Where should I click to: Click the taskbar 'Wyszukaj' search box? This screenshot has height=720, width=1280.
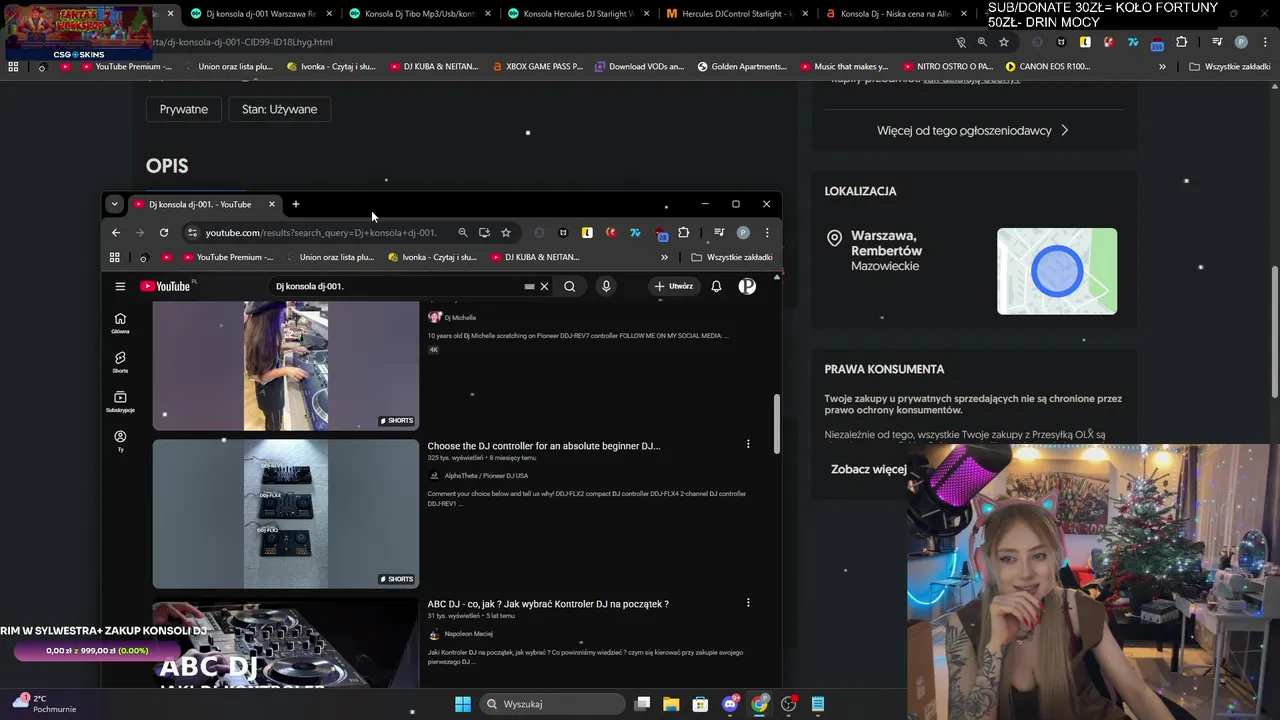tap(553, 704)
